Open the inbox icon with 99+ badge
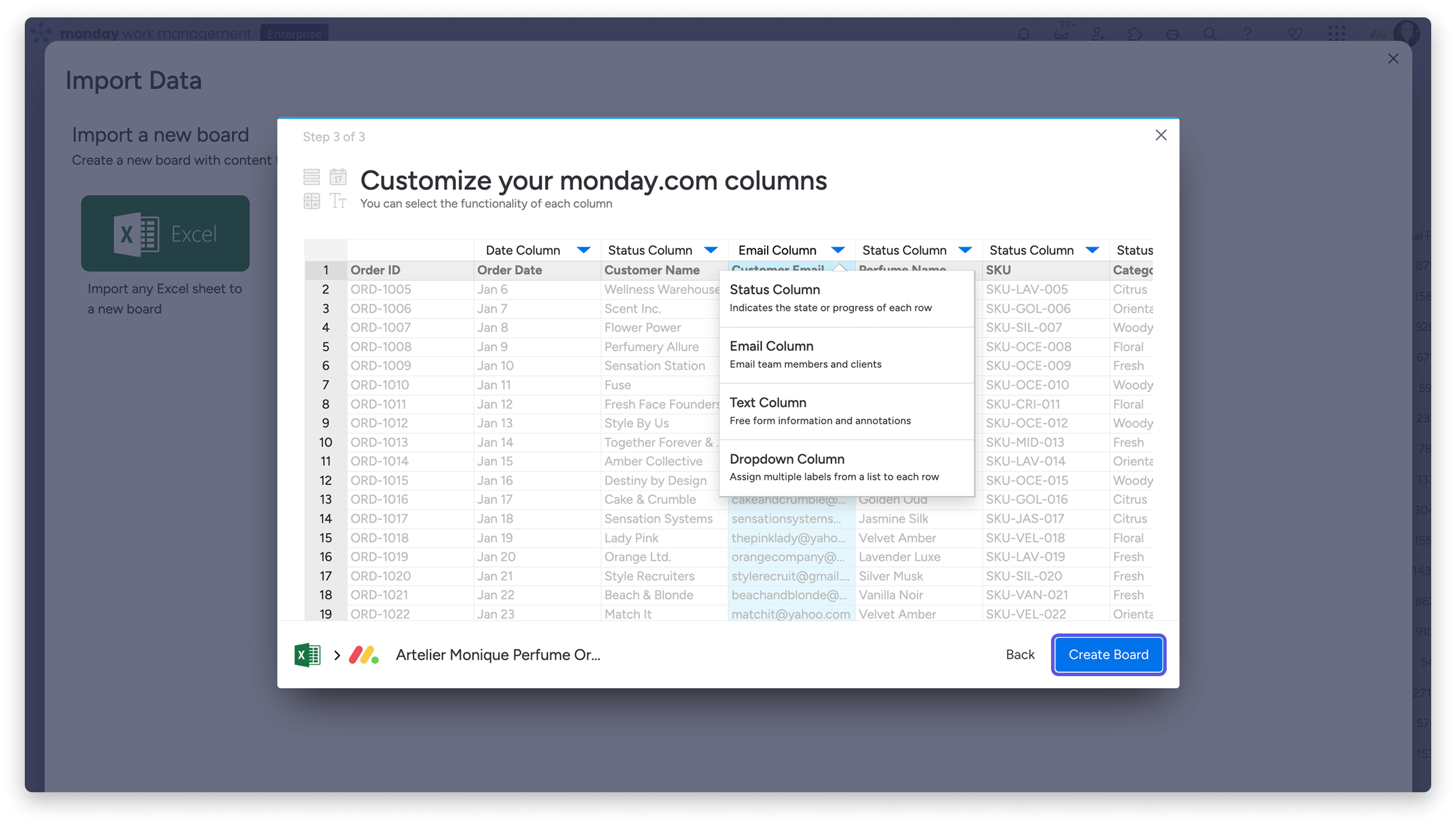 pos(1061,33)
